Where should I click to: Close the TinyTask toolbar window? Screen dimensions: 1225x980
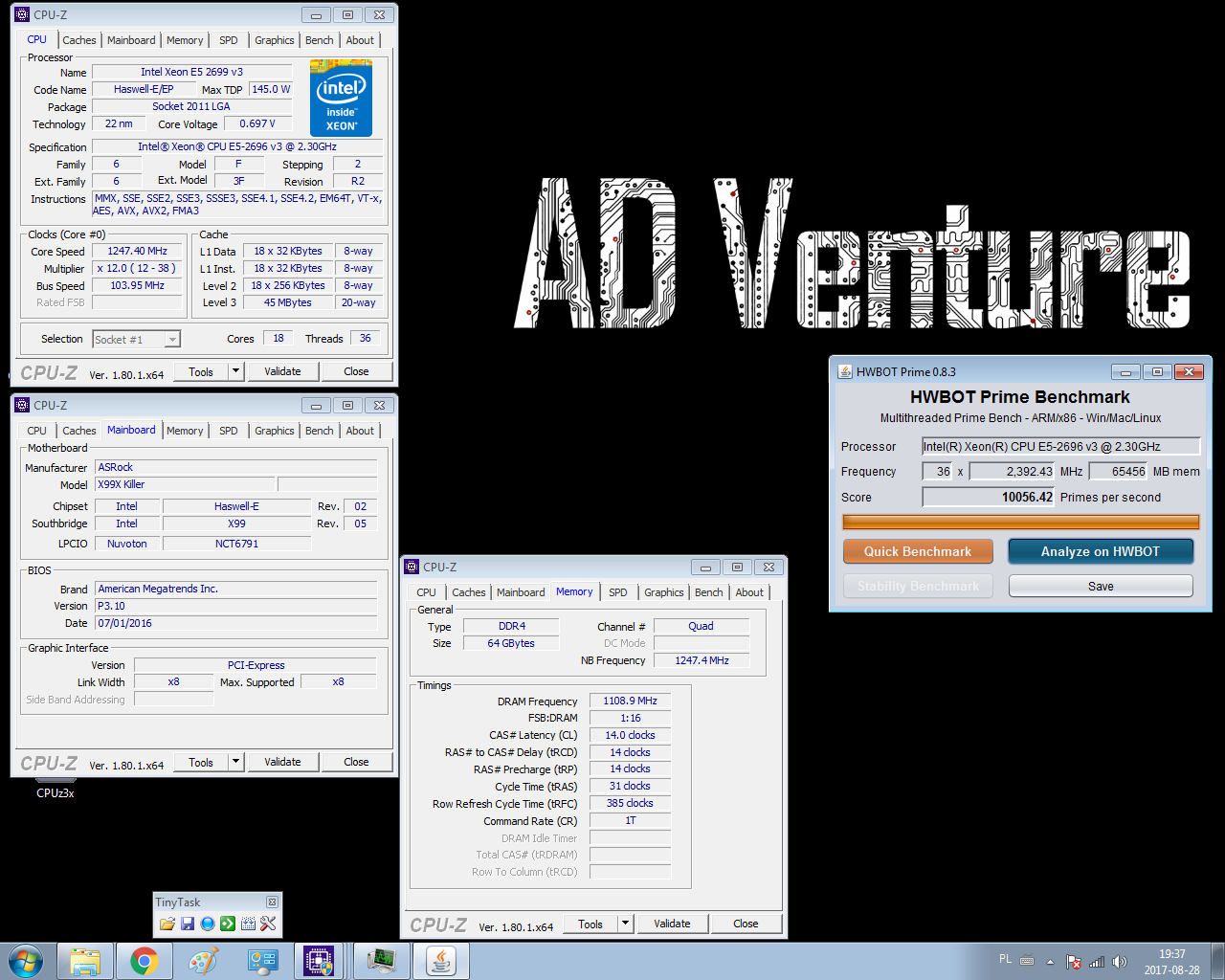coord(272,902)
